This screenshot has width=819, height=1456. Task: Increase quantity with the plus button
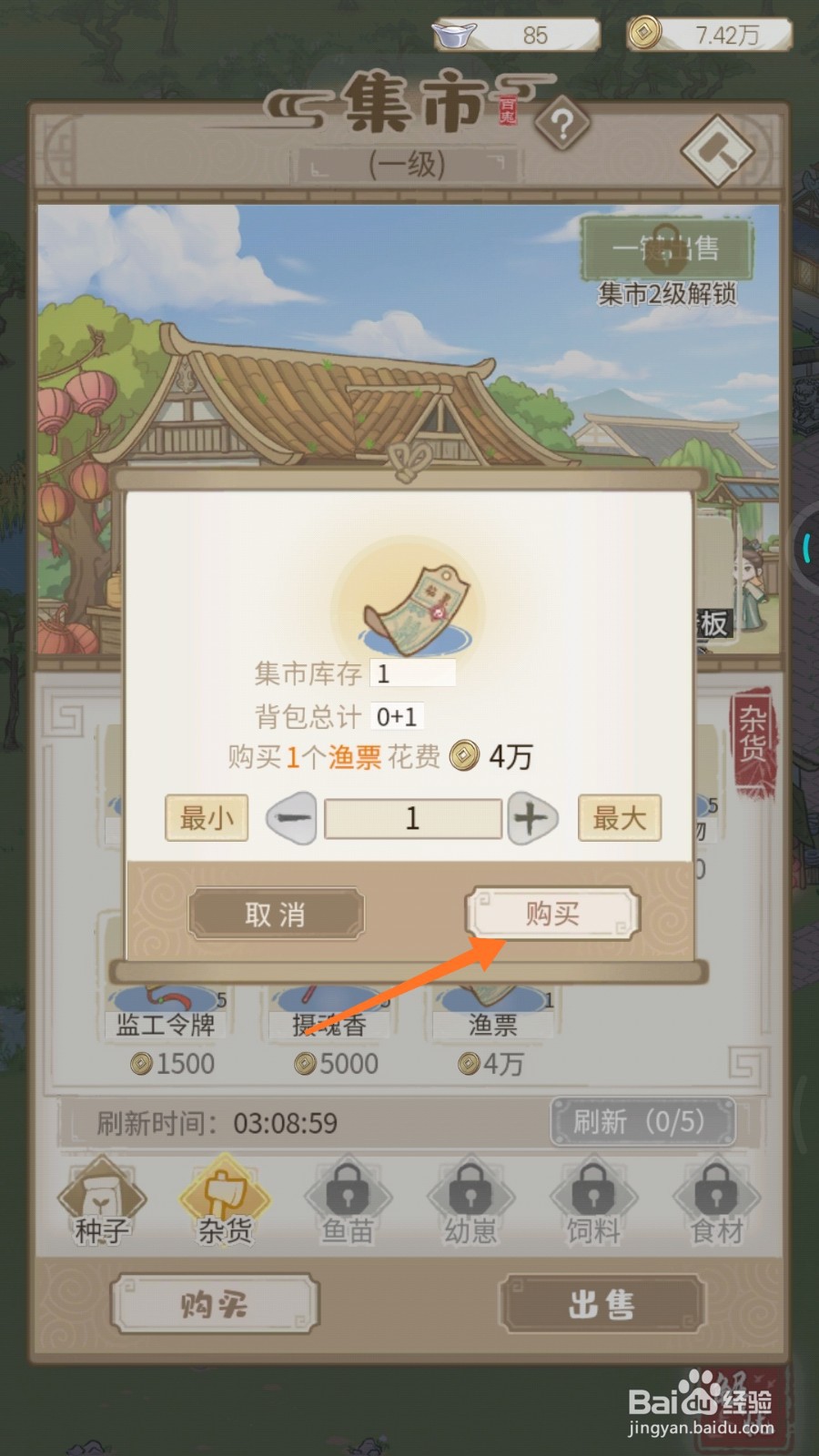point(531,817)
